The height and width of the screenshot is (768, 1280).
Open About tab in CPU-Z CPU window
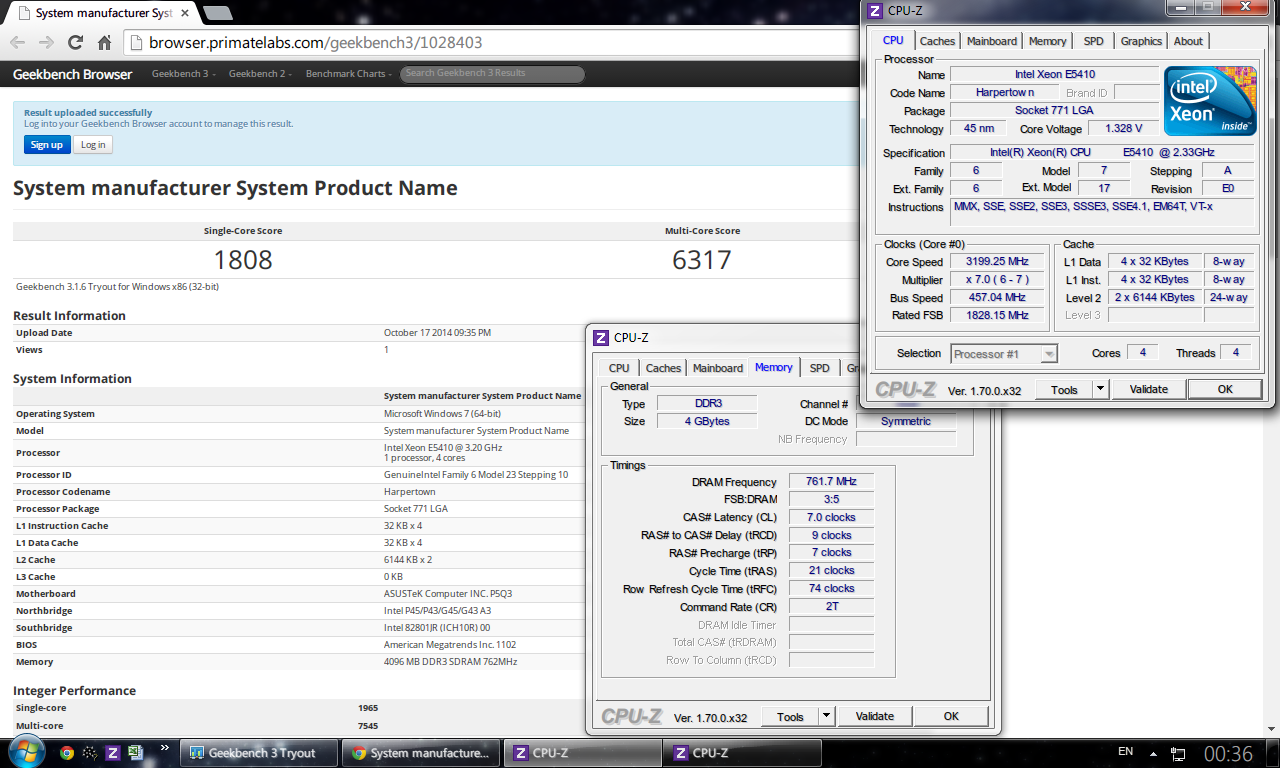(x=1188, y=41)
